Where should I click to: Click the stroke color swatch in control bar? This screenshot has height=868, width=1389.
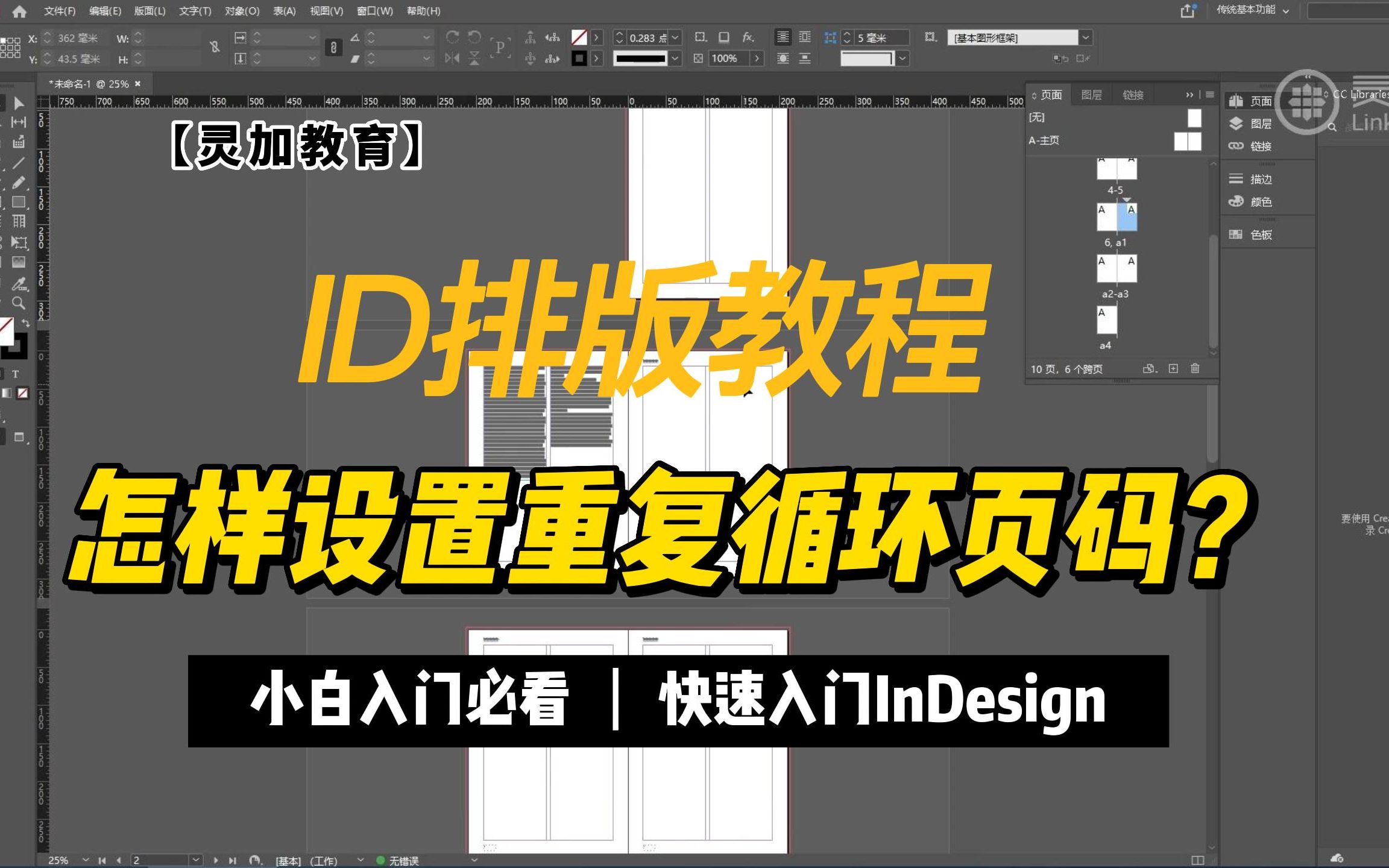coord(579,58)
